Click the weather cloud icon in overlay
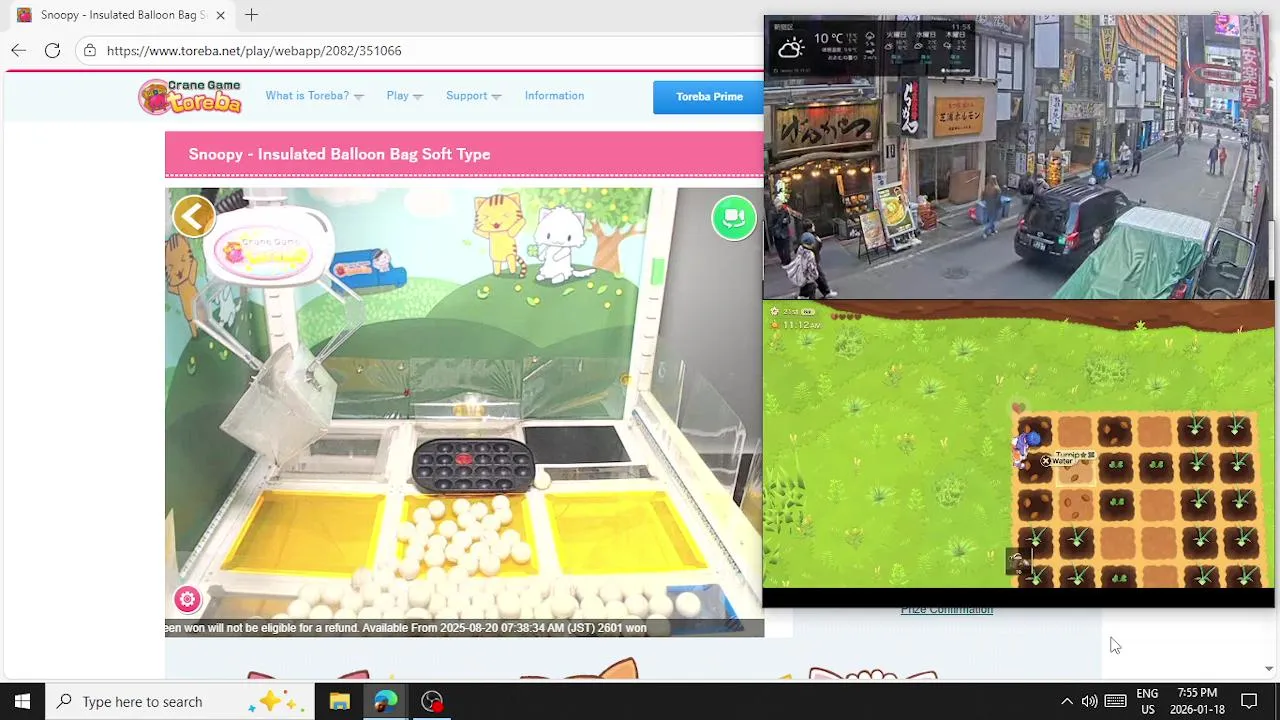The height and width of the screenshot is (720, 1280). (x=791, y=47)
